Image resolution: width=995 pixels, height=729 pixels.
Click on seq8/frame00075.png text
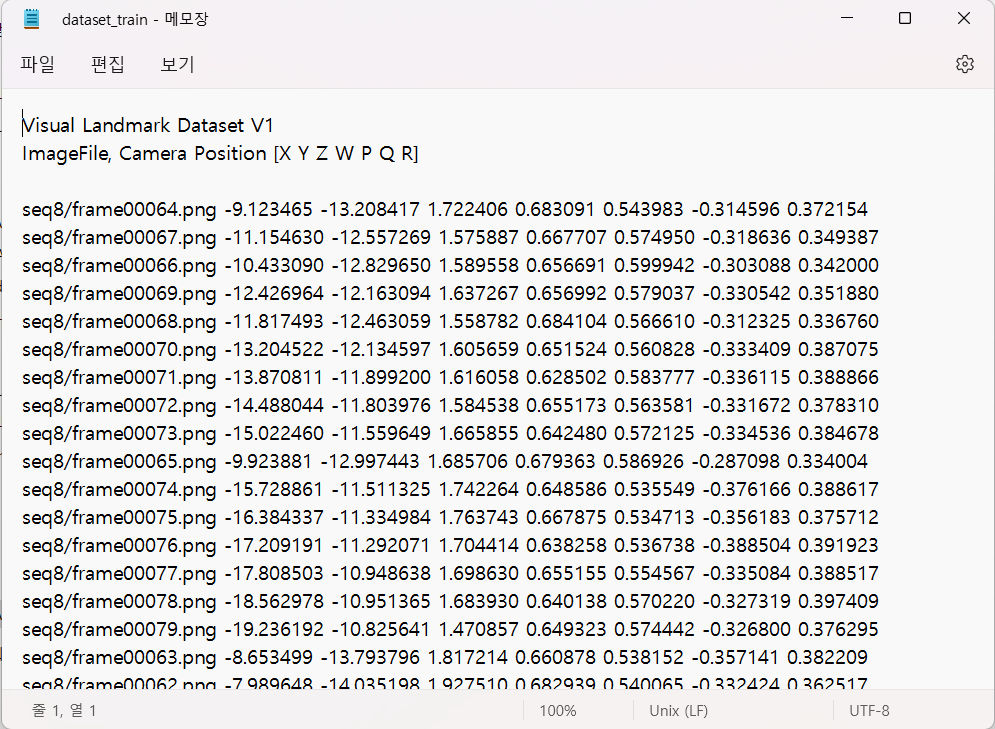tap(119, 517)
